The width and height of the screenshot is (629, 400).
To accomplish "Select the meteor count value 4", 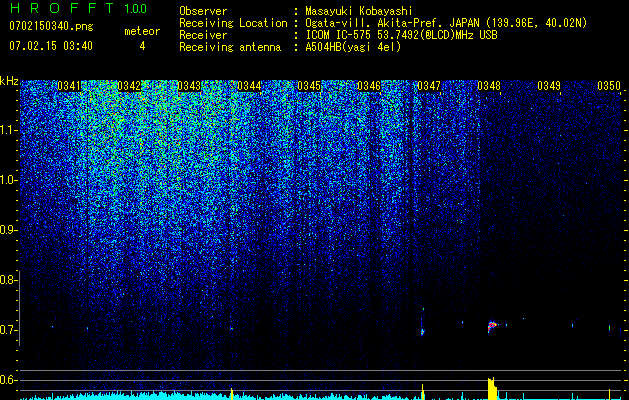I will [142, 46].
